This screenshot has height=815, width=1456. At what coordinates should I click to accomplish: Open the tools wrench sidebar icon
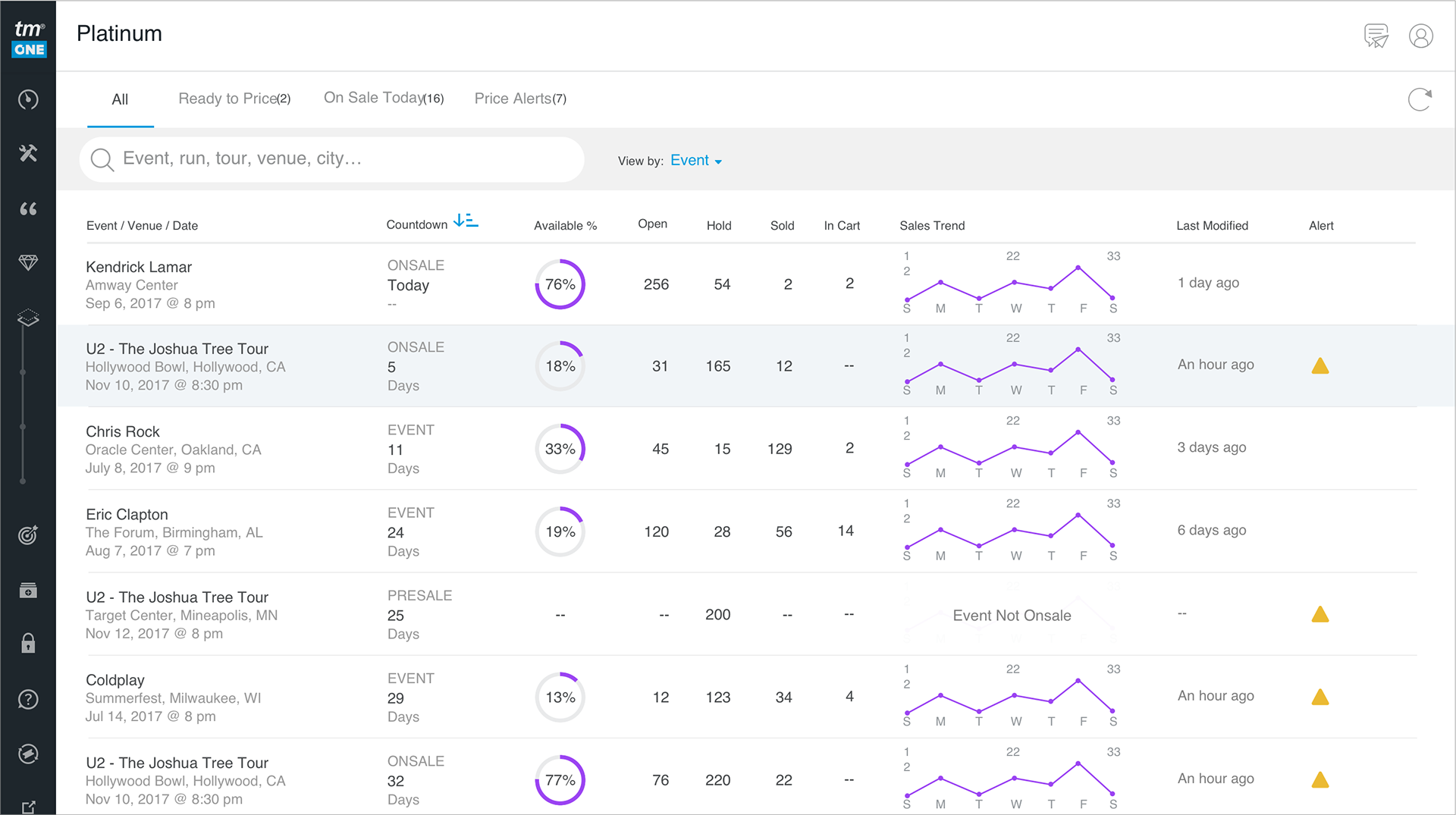(28, 153)
